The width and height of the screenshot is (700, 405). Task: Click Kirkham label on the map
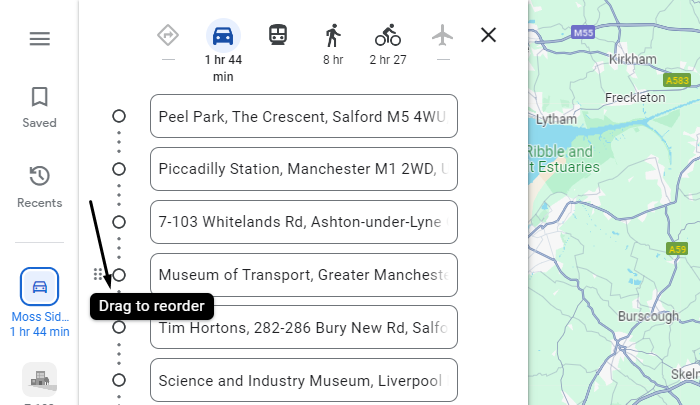tap(633, 59)
